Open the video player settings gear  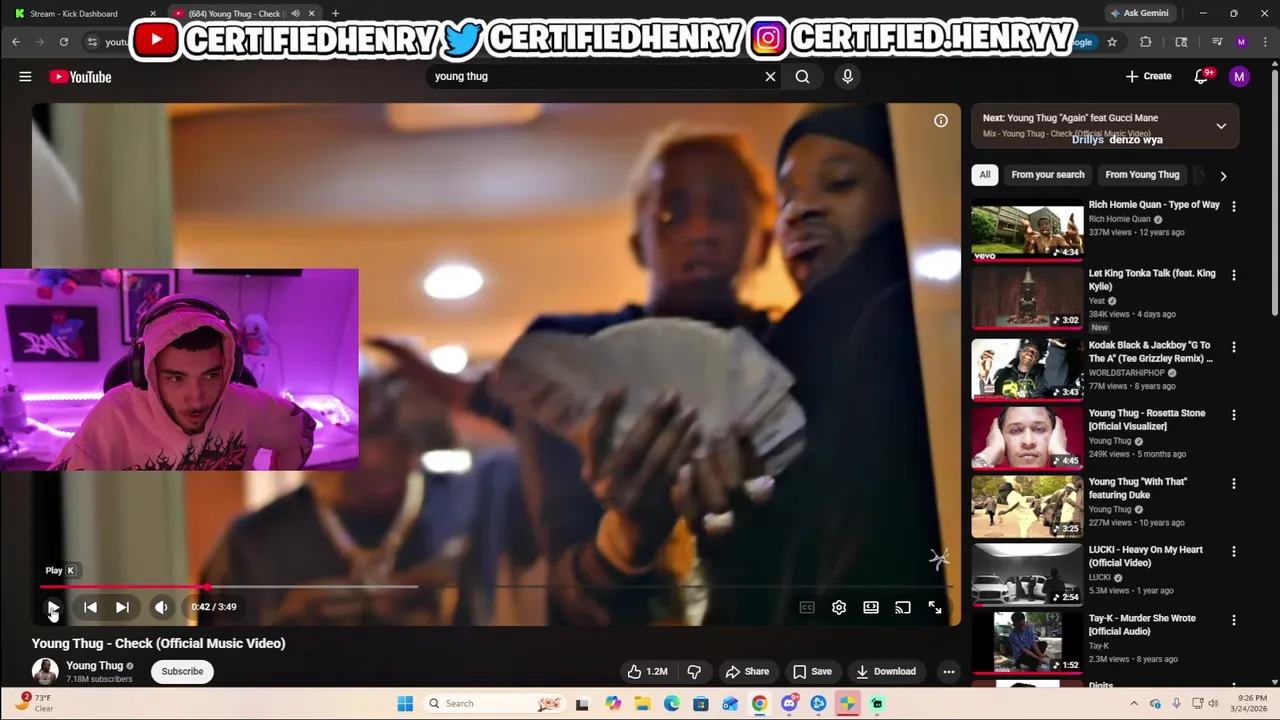pyautogui.click(x=839, y=607)
